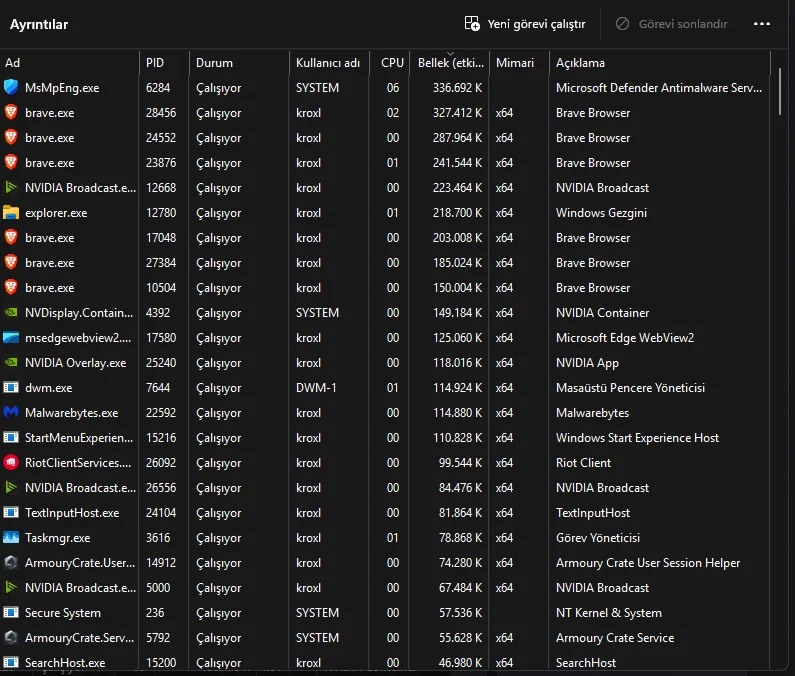Viewport: 795px width, 676px height.
Task: Click the Malwarebytes.exe icon
Action: coord(11,412)
